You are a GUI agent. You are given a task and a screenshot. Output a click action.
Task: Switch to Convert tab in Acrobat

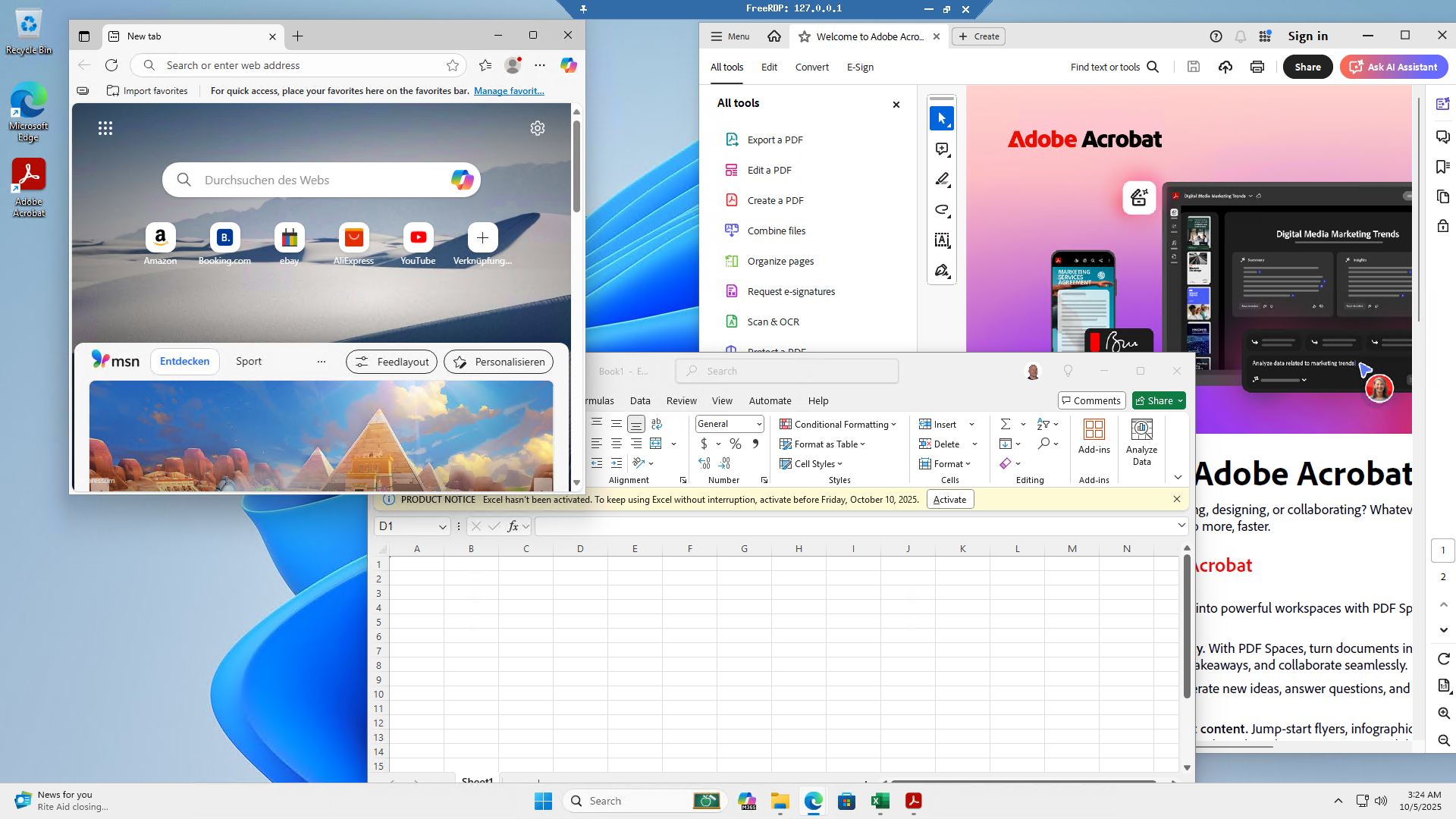(811, 67)
